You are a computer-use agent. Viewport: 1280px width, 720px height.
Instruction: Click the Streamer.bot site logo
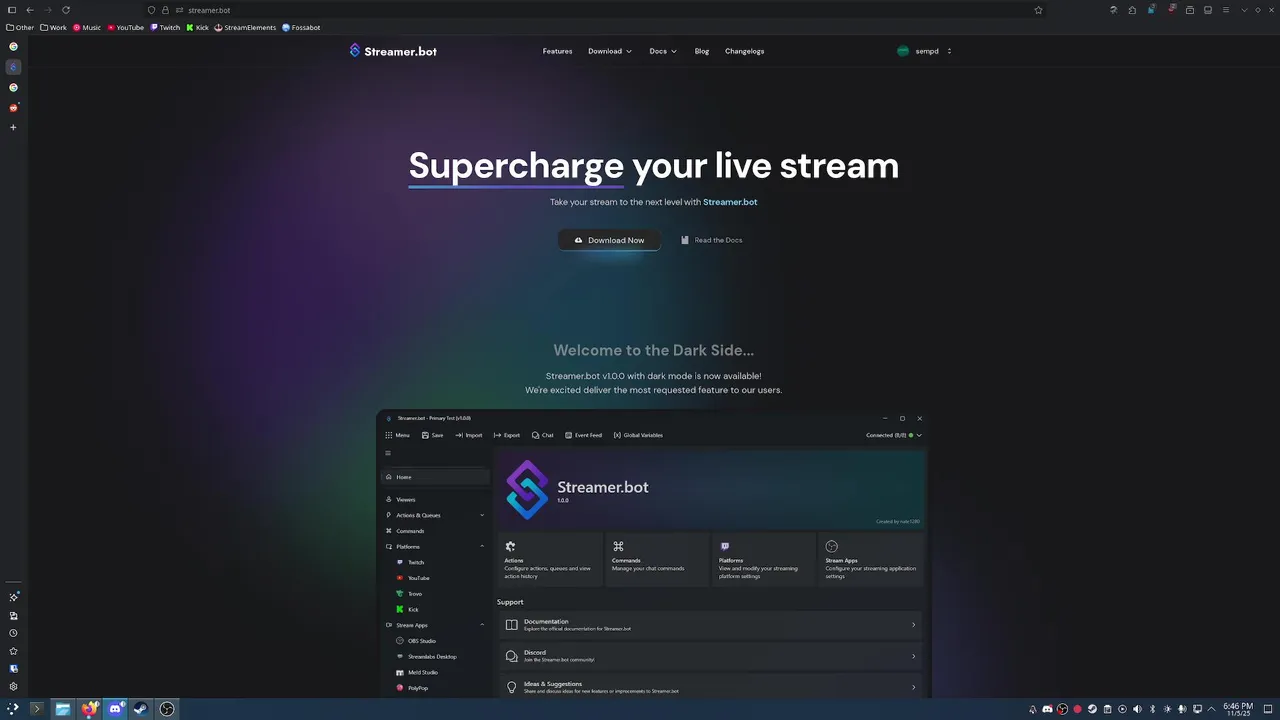393,51
